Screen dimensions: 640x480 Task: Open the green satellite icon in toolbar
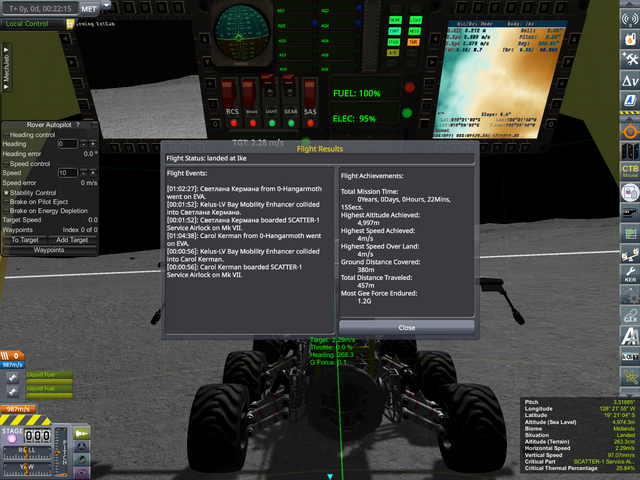coord(630,376)
